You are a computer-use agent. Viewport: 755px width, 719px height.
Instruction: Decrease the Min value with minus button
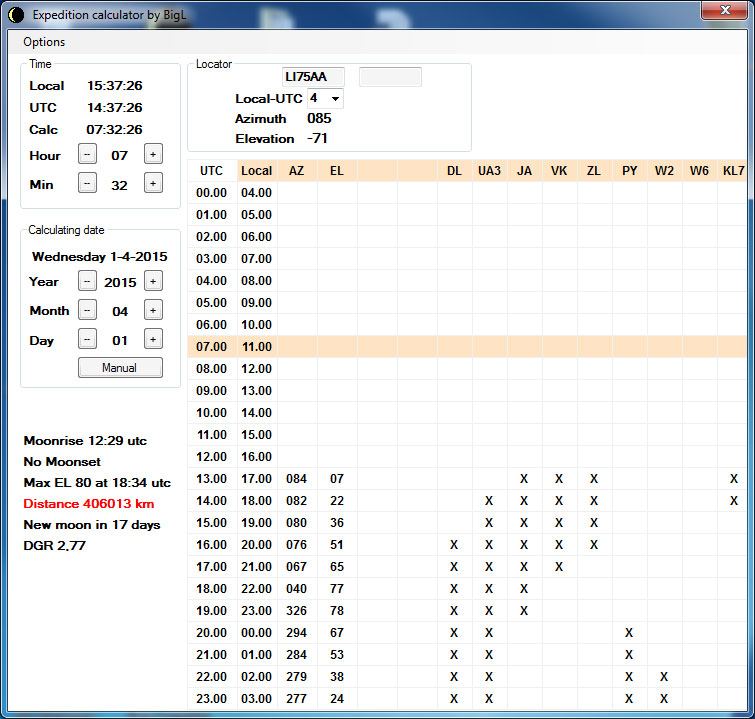point(87,183)
